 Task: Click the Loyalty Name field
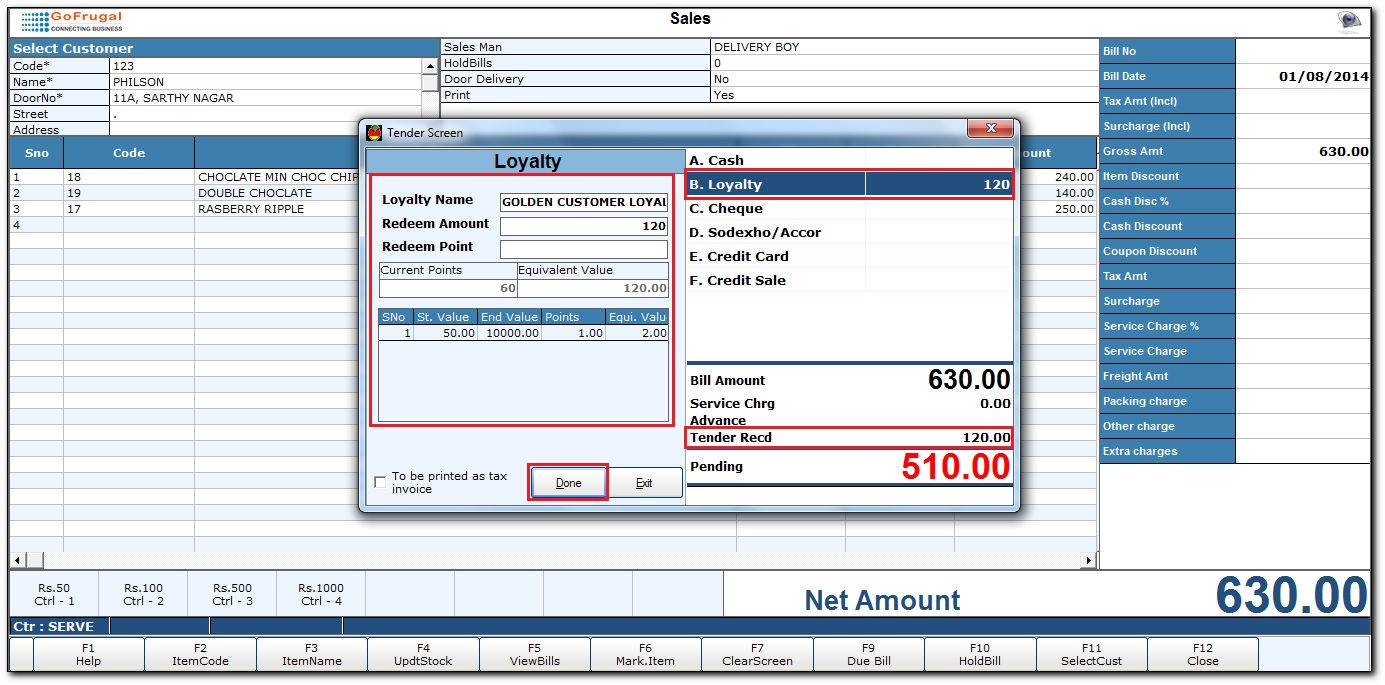pos(584,202)
